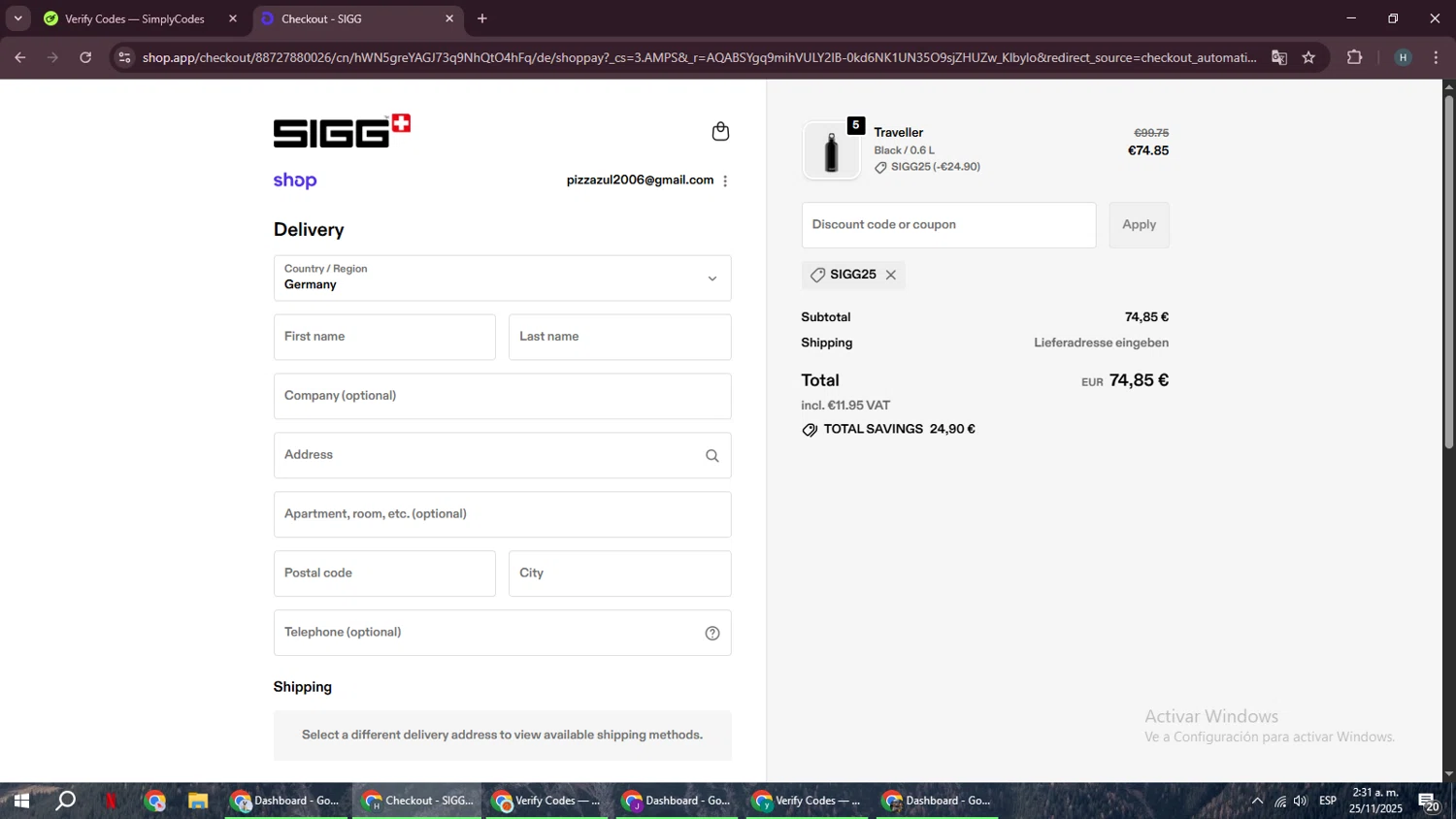Go forward in browser history
This screenshot has width=1456, height=819.
53,57
